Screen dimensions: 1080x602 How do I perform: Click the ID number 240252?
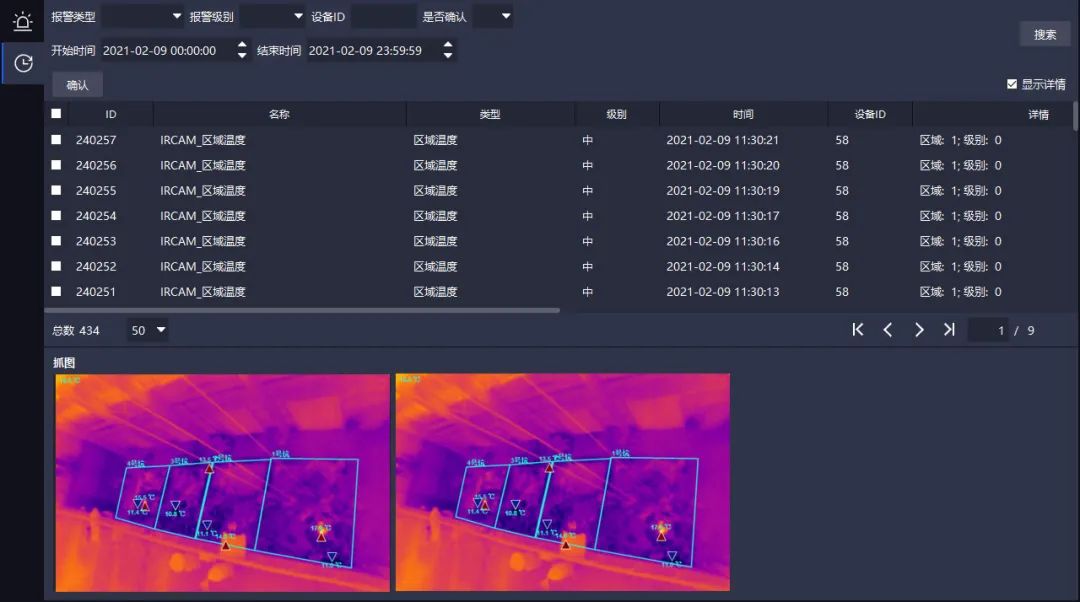(96, 266)
